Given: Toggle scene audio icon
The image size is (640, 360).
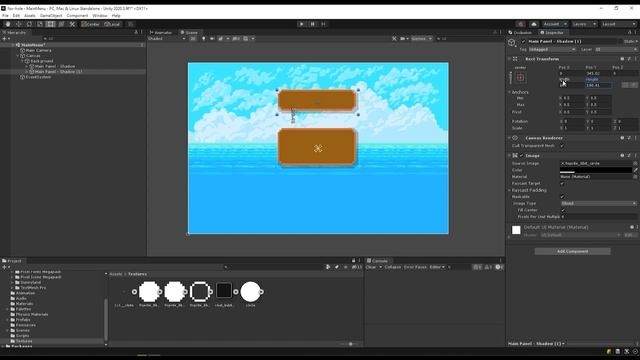Looking at the screenshot, I should 212,38.
